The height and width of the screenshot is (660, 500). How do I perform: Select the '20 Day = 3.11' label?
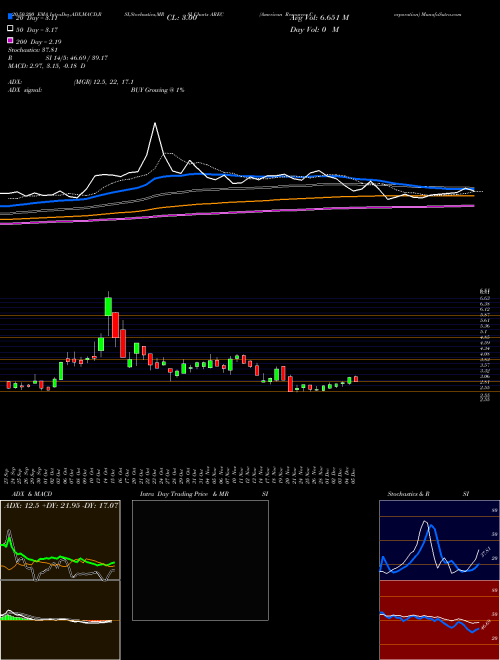37,18
